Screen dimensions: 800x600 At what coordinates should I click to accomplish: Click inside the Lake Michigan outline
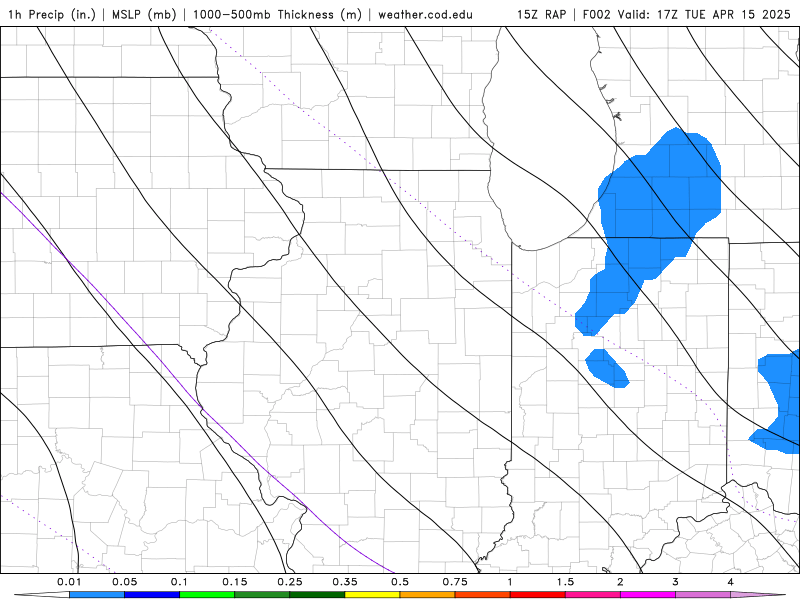click(546, 138)
